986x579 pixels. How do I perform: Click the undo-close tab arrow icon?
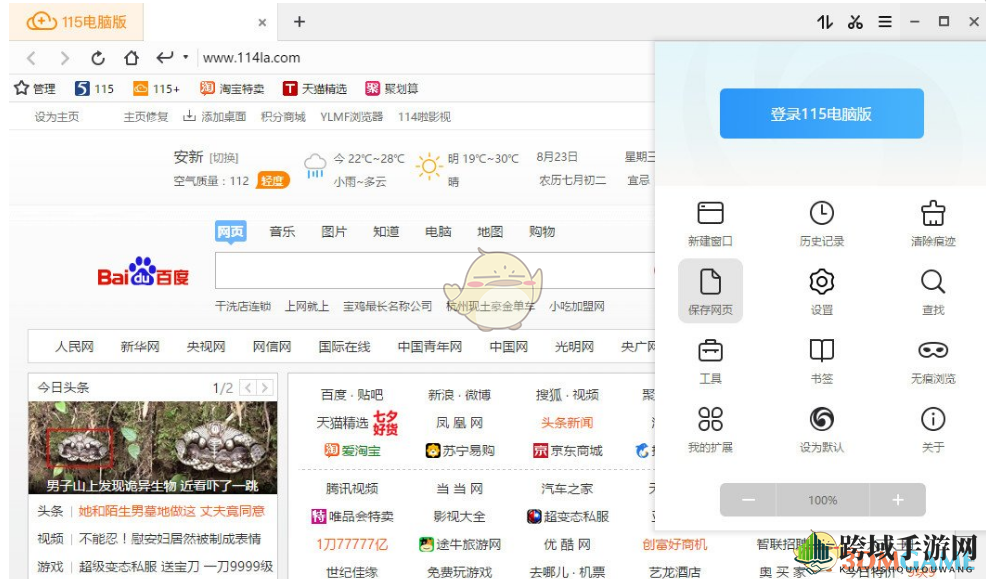165,58
